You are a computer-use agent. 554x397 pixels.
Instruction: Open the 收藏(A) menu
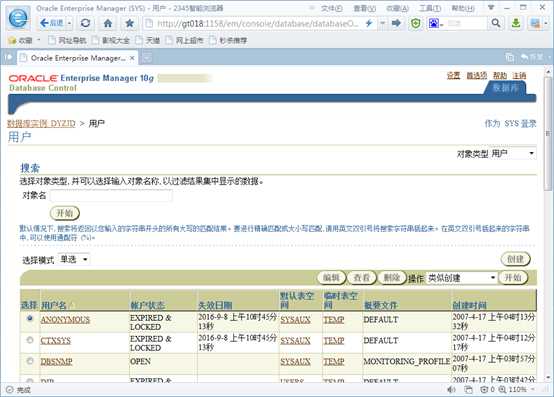coord(397,8)
